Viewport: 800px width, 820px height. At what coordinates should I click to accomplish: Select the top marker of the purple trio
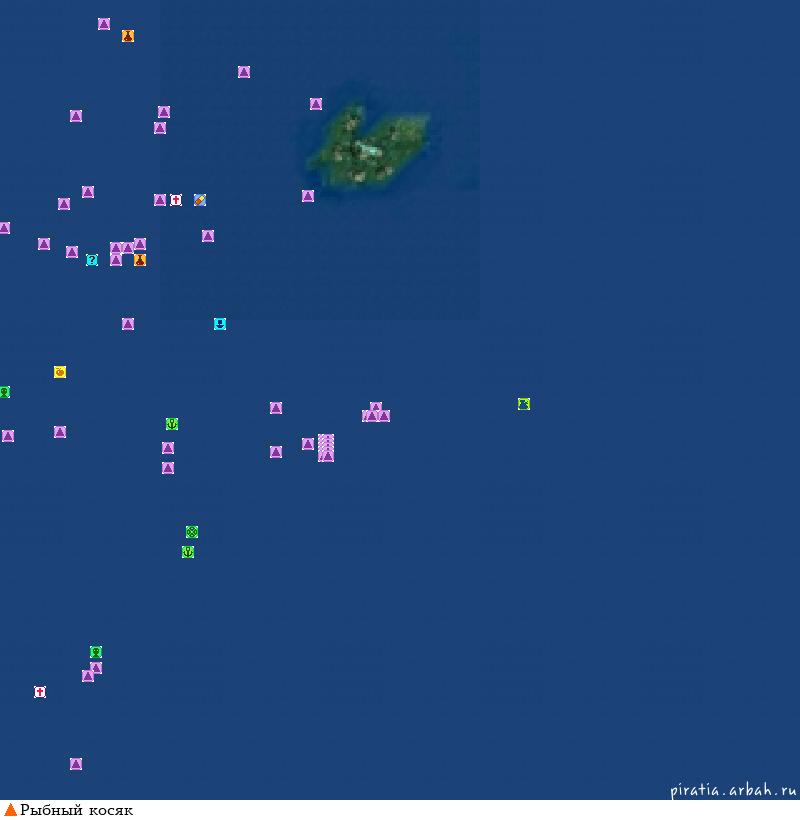coord(376,406)
